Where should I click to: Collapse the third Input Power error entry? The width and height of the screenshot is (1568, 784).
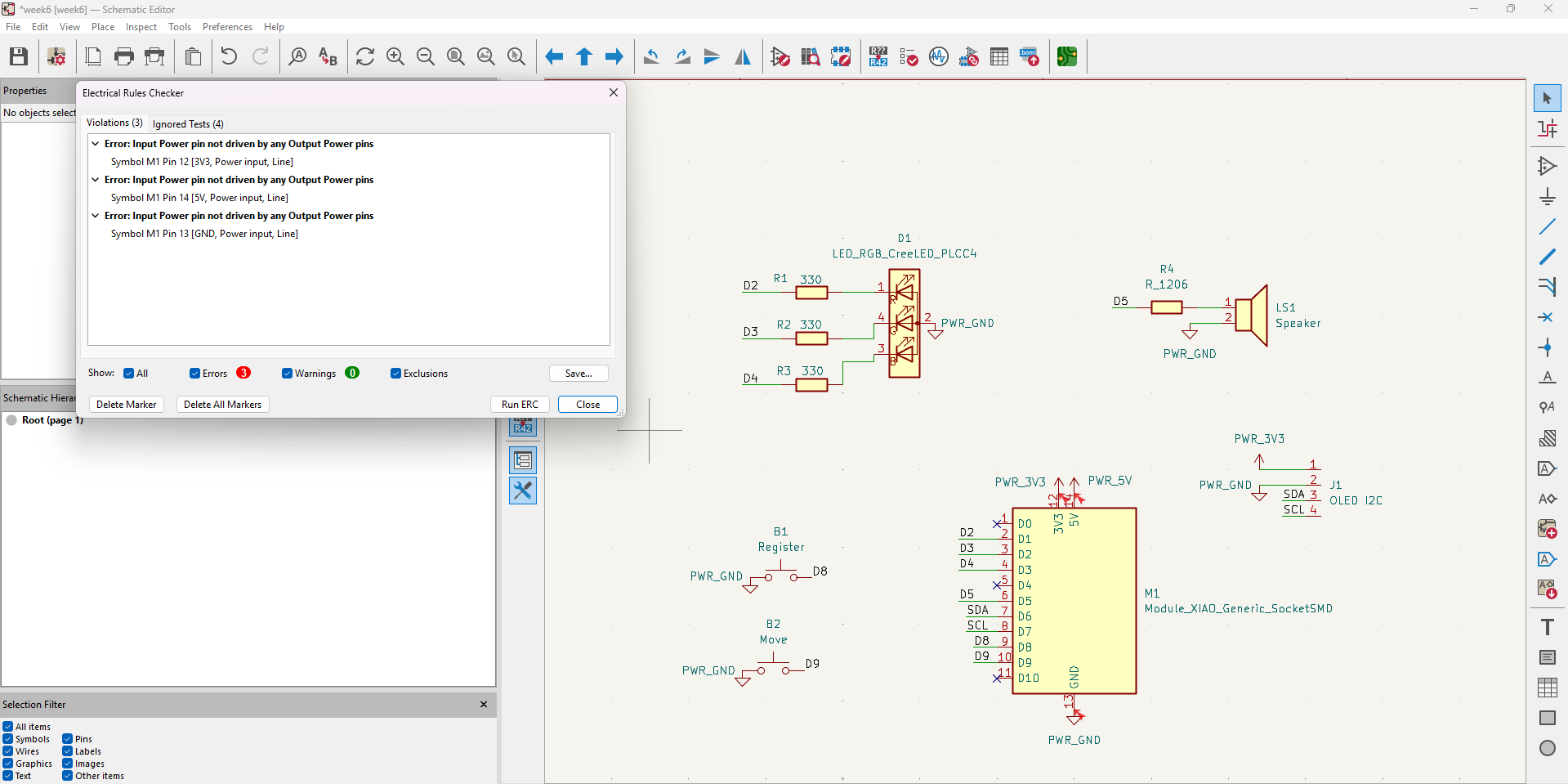pos(96,216)
